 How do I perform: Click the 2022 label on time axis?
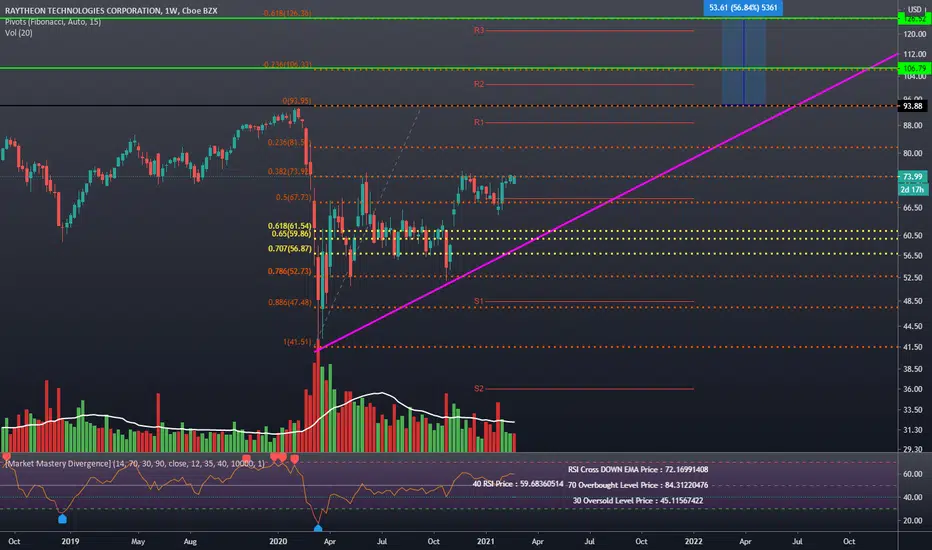[x=693, y=541]
